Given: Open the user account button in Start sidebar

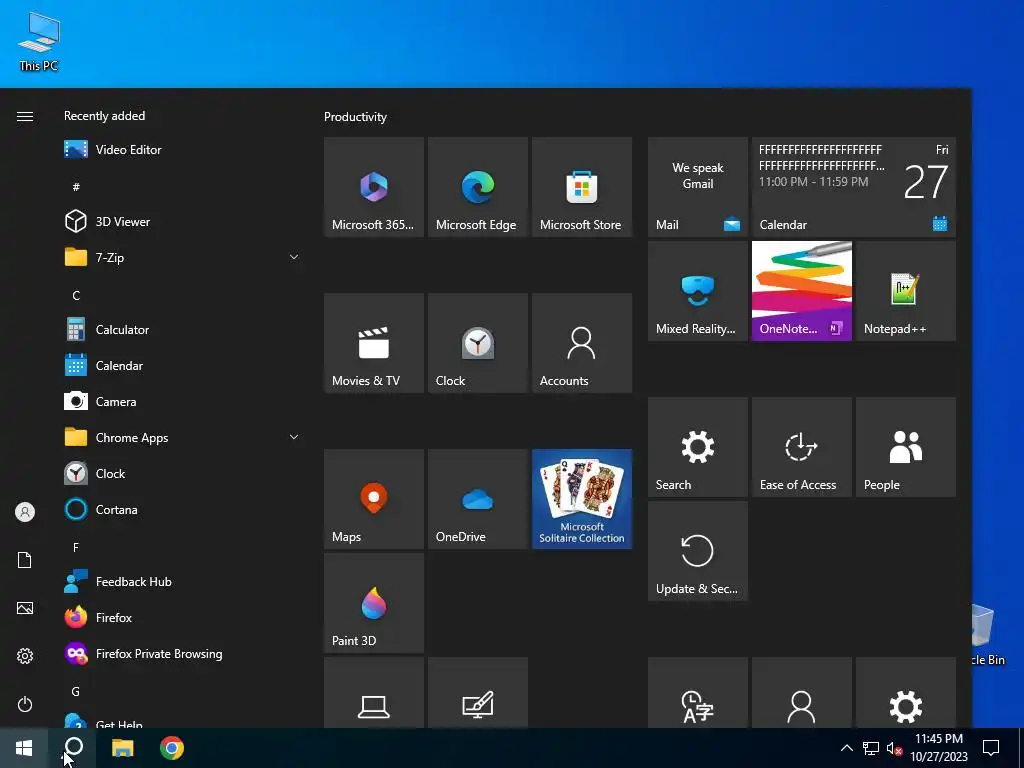Looking at the screenshot, I should point(25,512).
